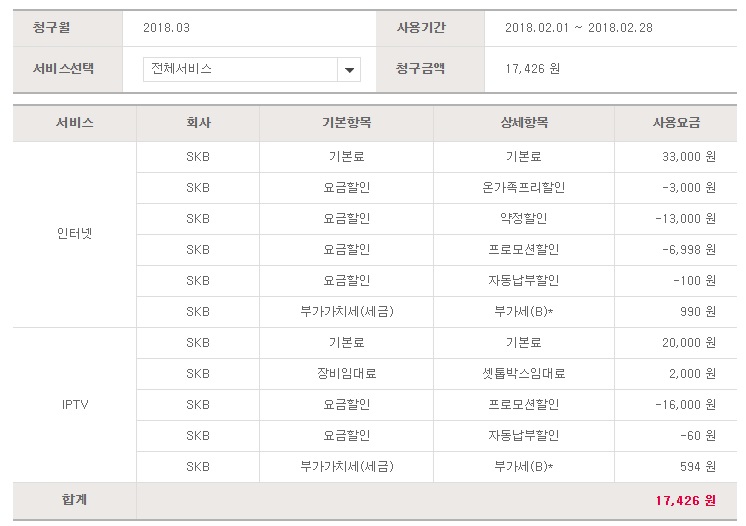
Task: Select the 2018.03 billing month value
Action: [x=160, y=27]
